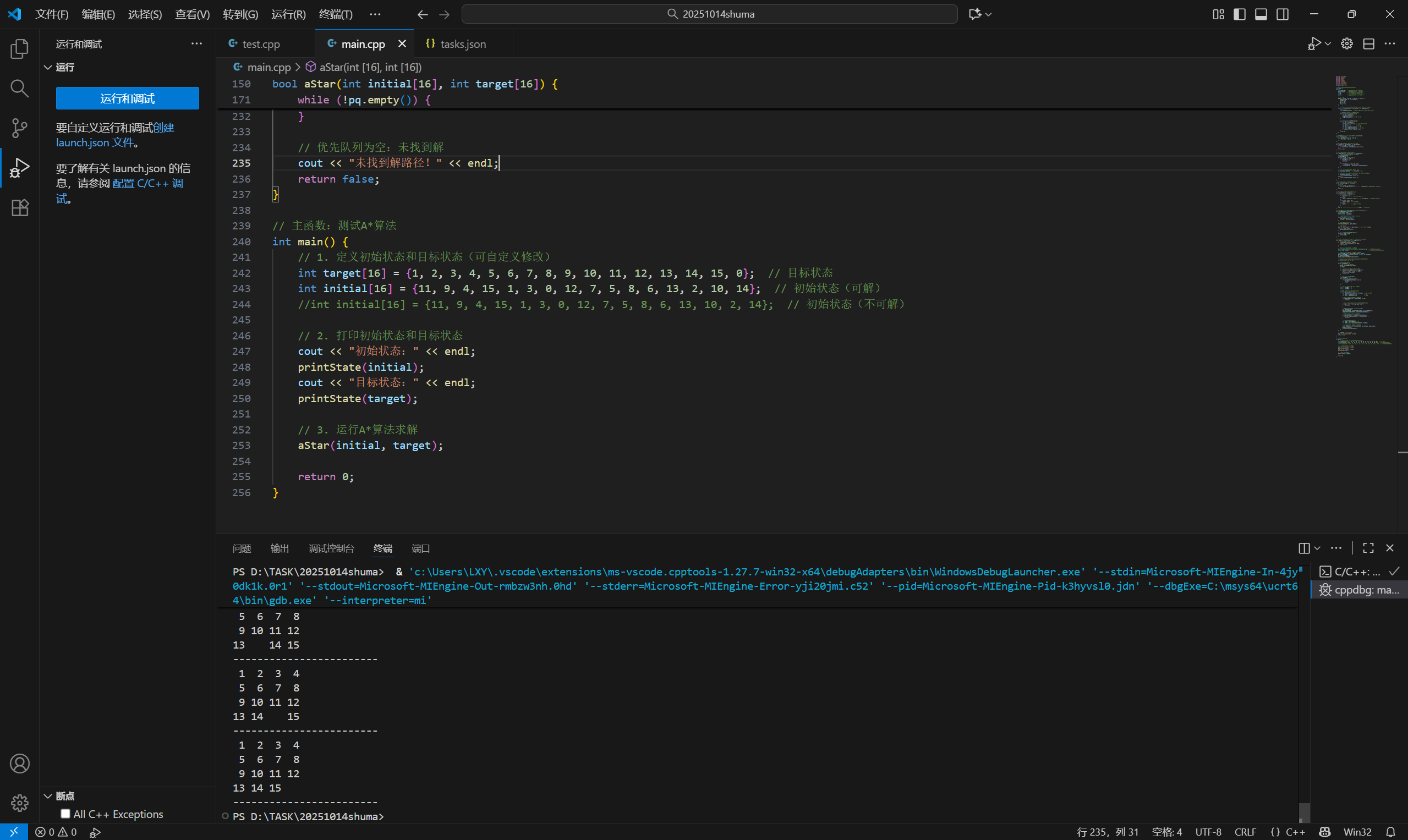Maximize the terminal panel size
This screenshot has height=840, width=1408.
1368,548
